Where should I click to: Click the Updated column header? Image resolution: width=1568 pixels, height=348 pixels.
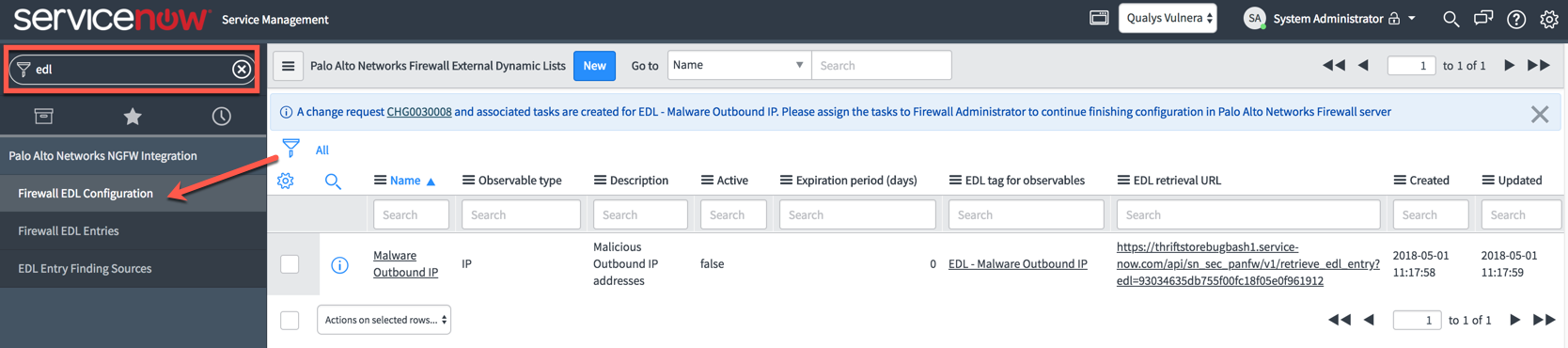(1519, 181)
